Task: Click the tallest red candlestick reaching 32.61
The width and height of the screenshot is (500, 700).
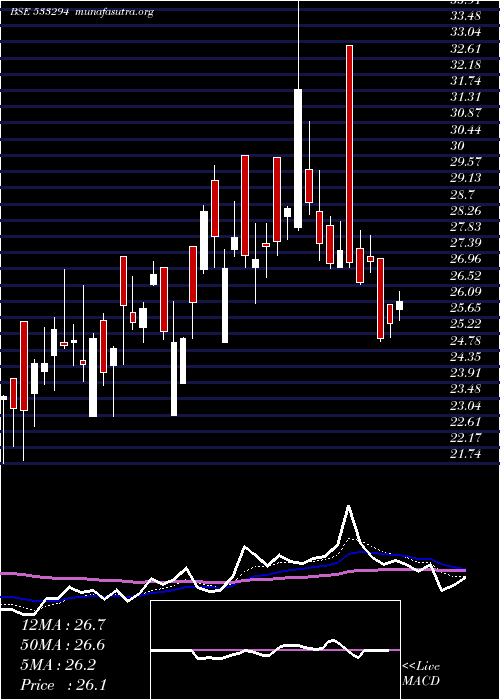Action: tap(349, 154)
